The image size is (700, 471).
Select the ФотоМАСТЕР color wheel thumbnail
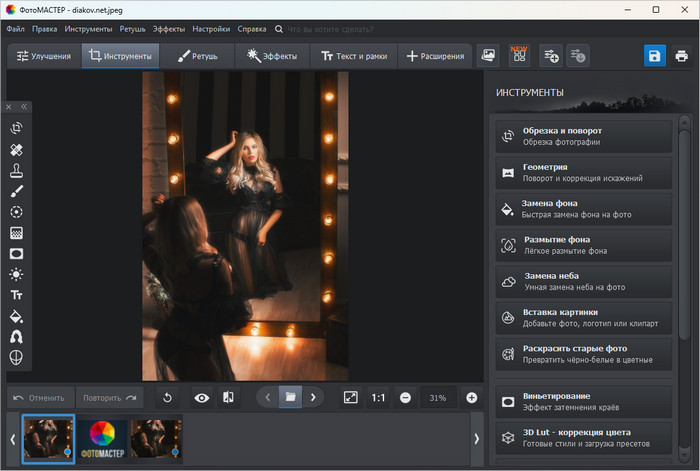click(x=101, y=439)
